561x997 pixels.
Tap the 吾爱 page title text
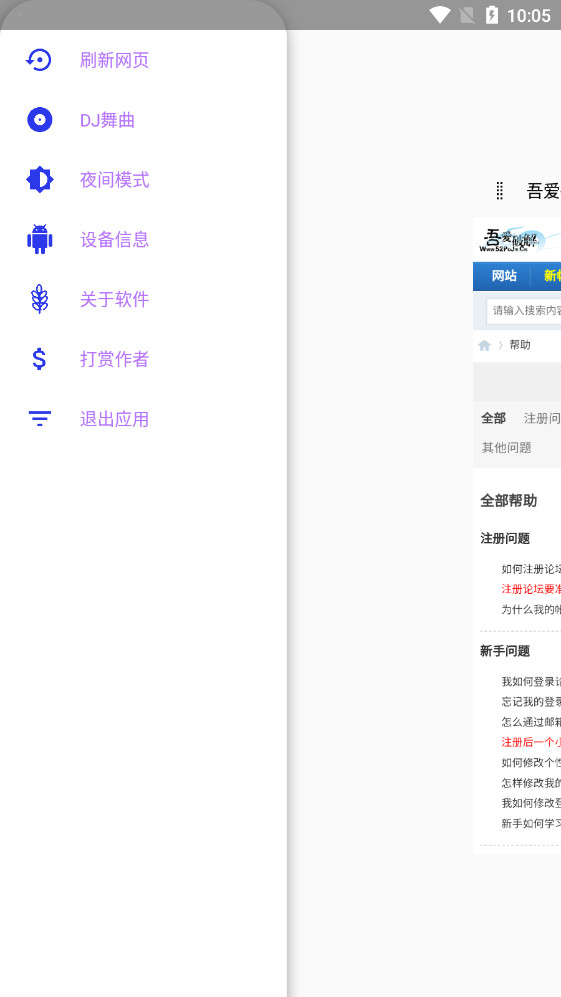point(543,191)
